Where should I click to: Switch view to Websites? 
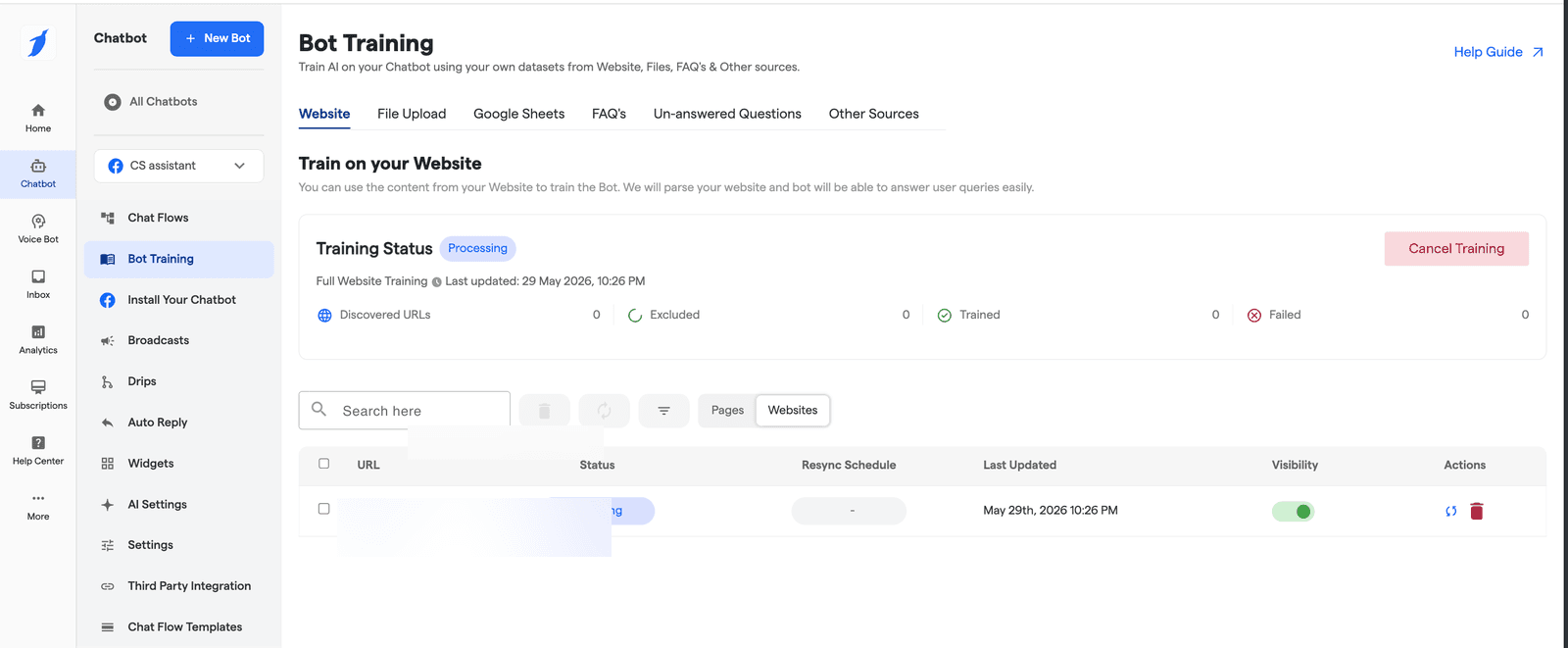click(x=793, y=411)
